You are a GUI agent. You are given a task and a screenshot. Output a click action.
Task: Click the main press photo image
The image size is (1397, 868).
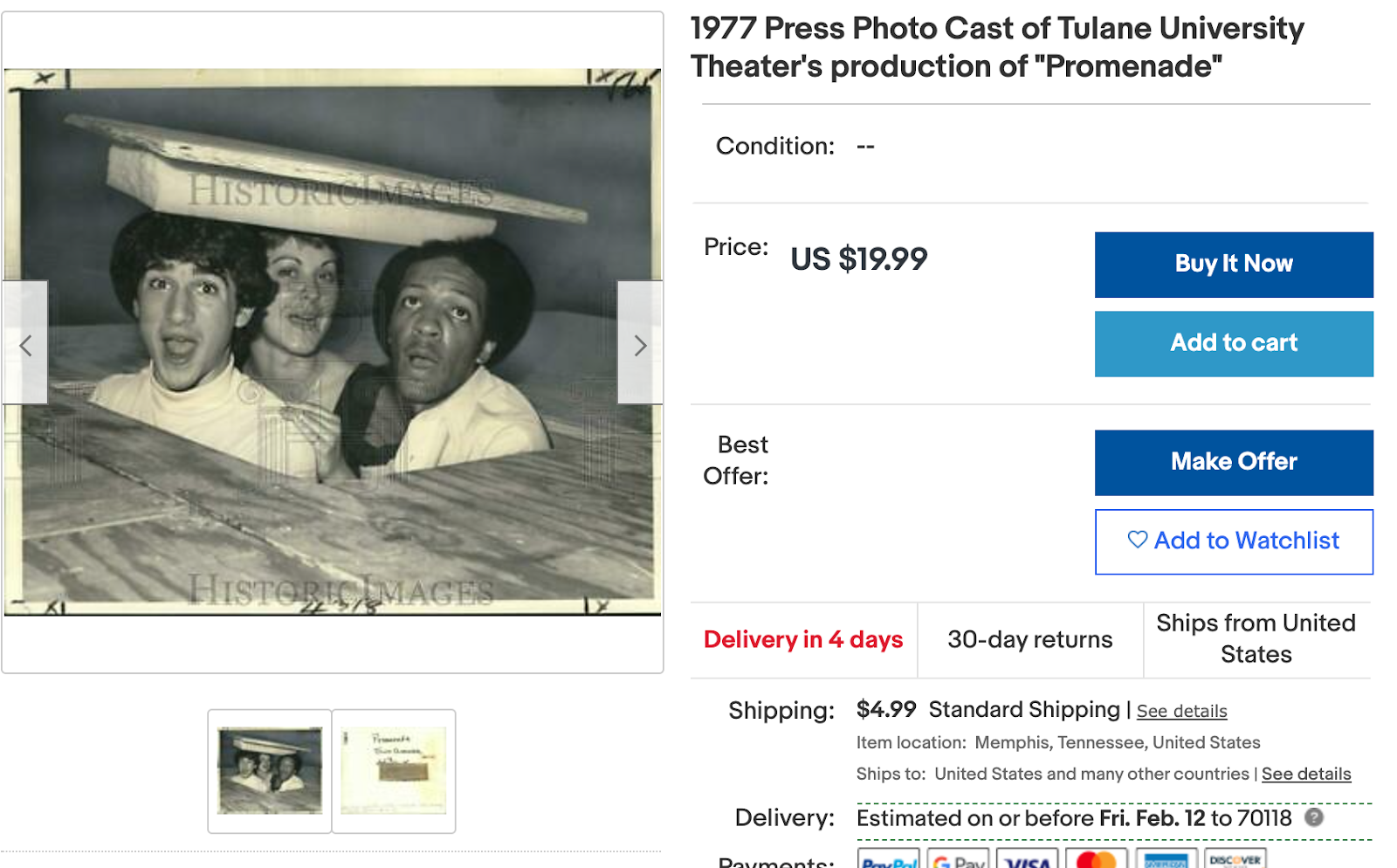coord(332,342)
